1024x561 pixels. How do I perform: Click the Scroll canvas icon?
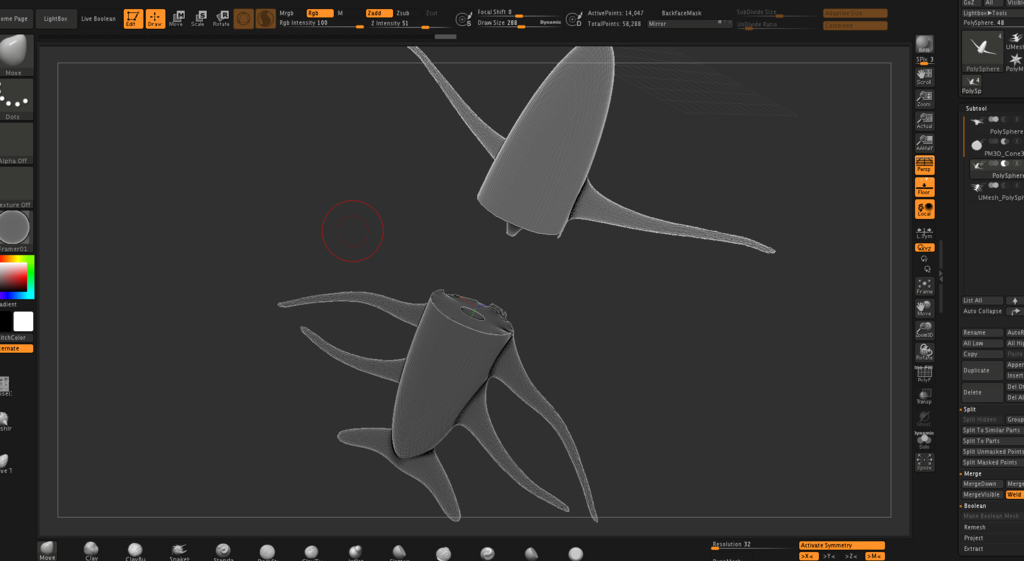click(x=924, y=77)
